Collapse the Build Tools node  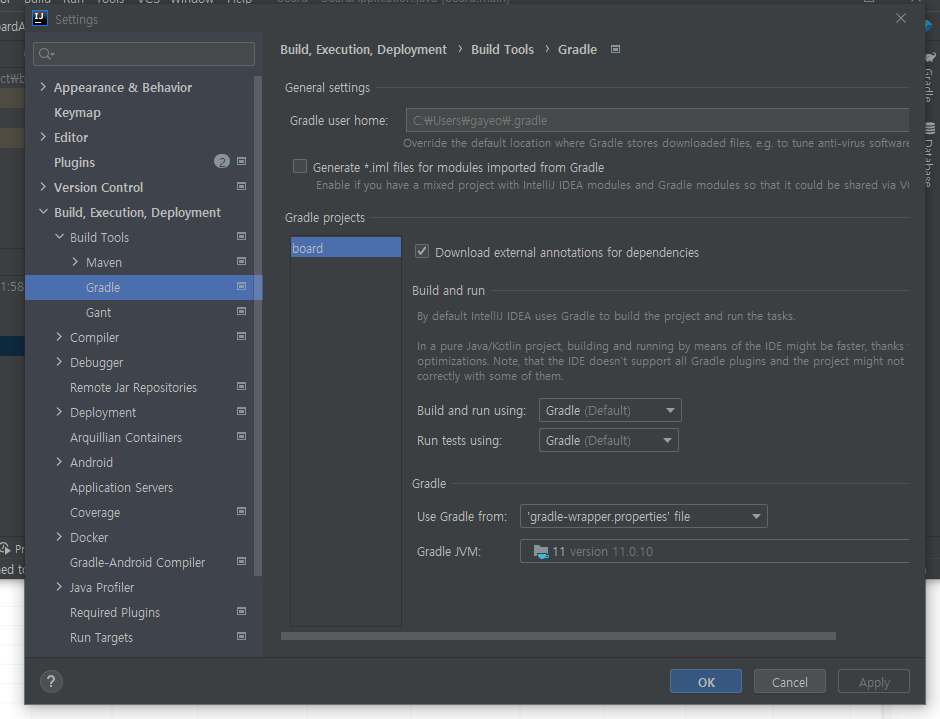(59, 237)
